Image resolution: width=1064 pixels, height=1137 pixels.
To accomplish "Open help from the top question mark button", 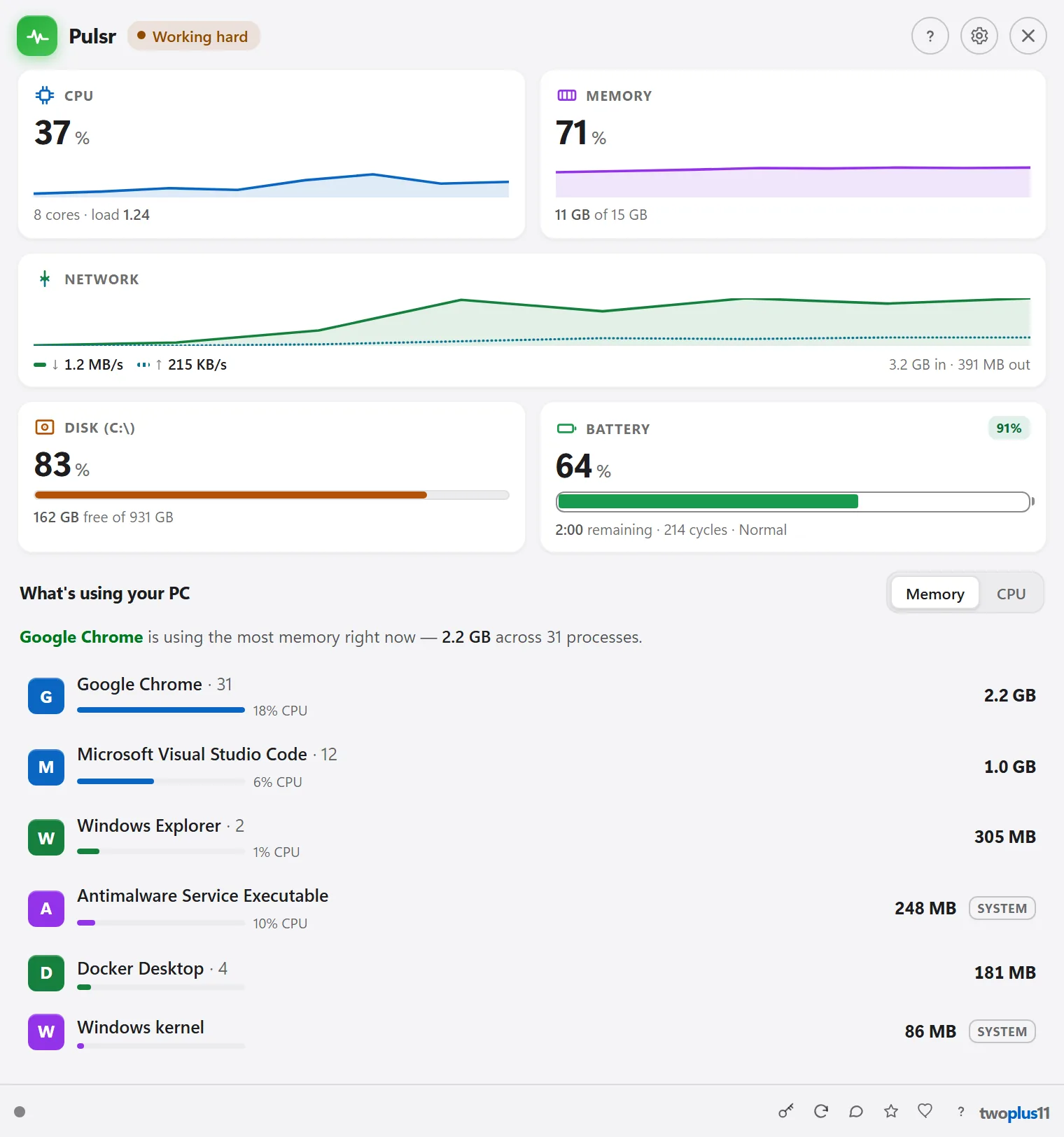I will pyautogui.click(x=930, y=36).
